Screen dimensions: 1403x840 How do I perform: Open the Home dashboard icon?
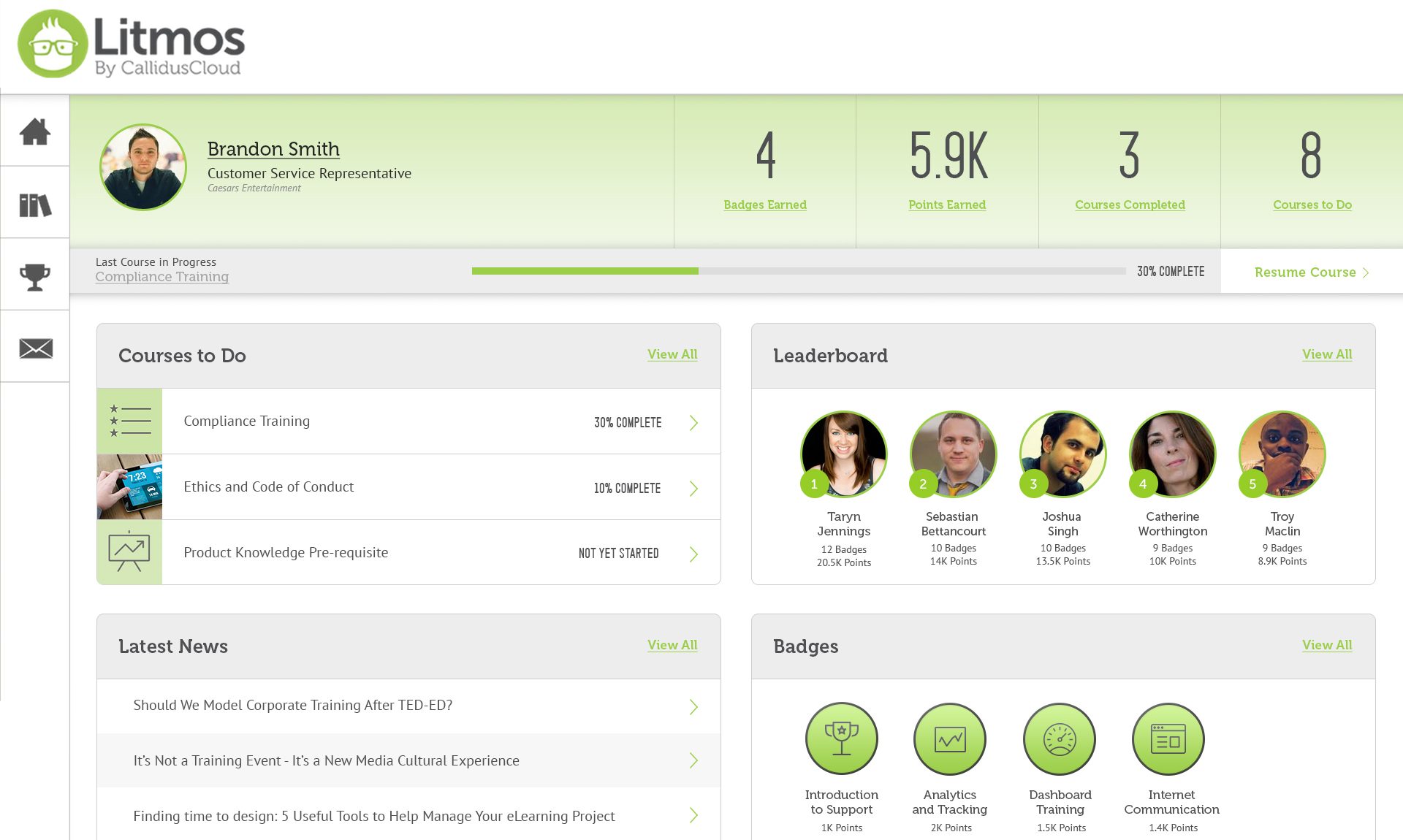coord(35,131)
